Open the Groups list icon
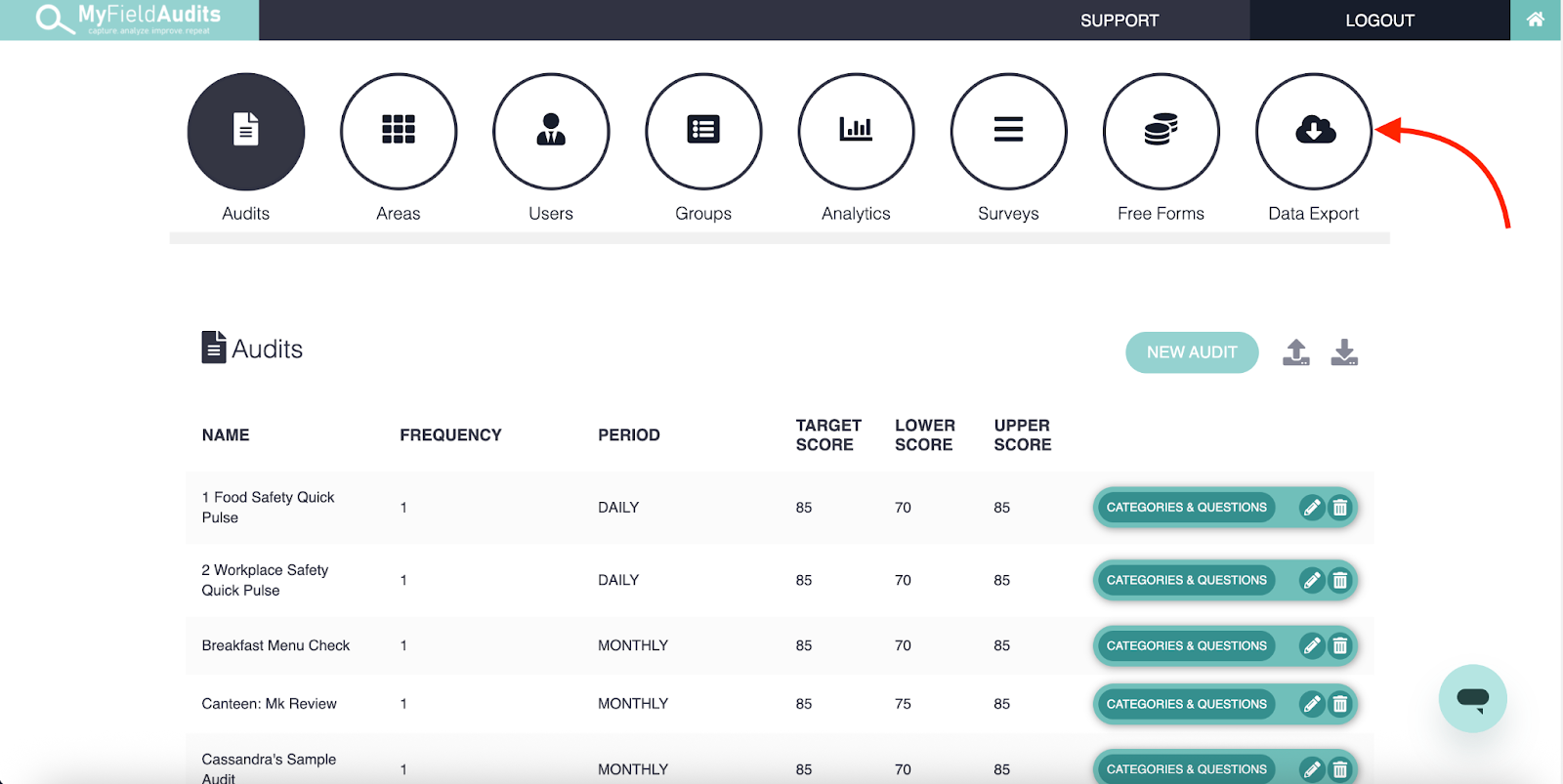 tap(703, 132)
